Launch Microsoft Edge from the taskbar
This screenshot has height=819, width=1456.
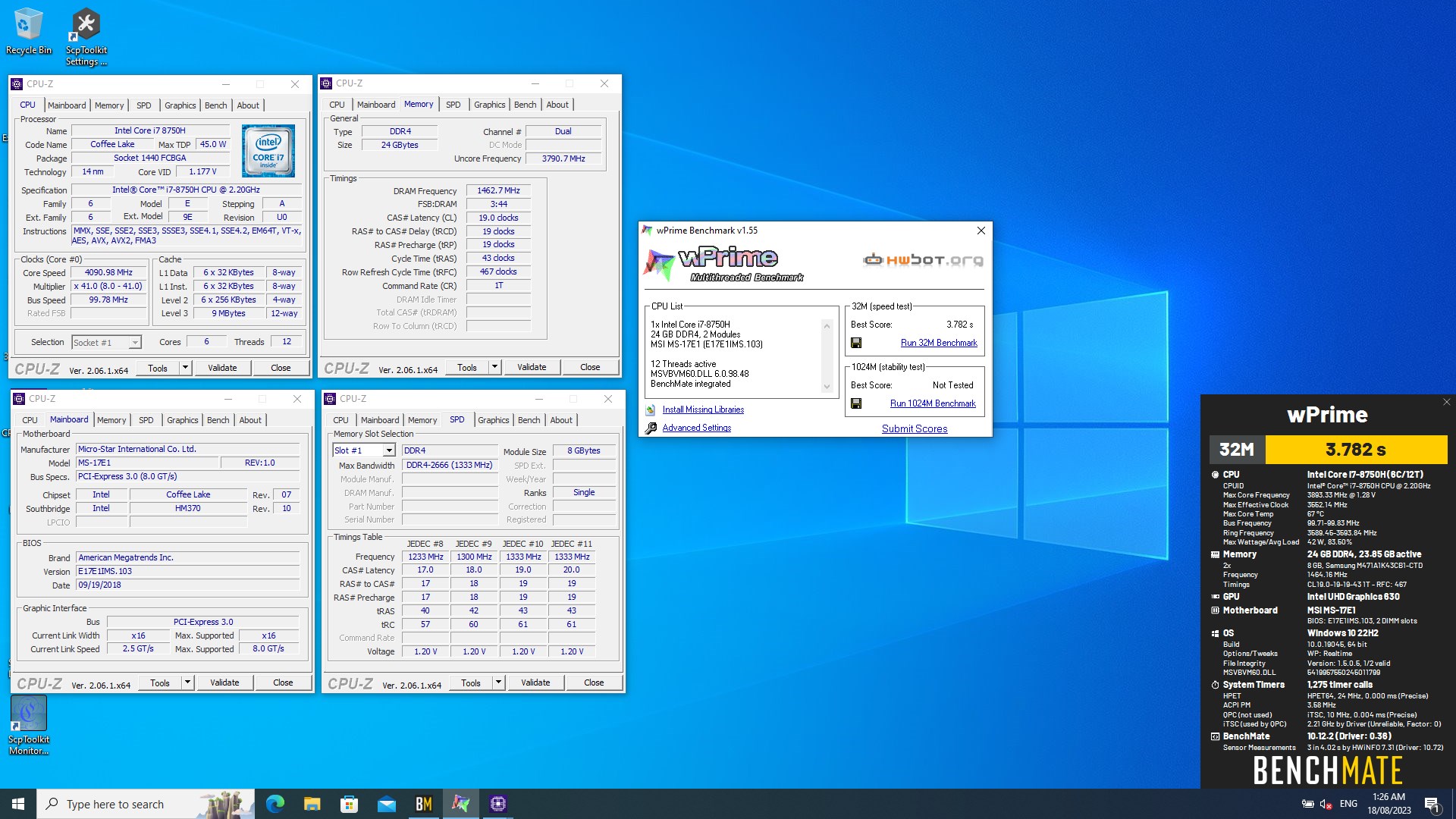click(275, 804)
